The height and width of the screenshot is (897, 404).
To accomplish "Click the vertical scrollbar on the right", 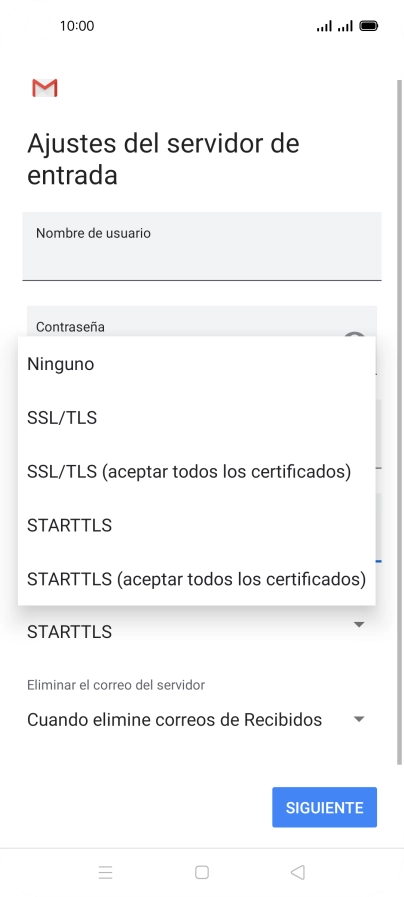I will tap(399, 422).
